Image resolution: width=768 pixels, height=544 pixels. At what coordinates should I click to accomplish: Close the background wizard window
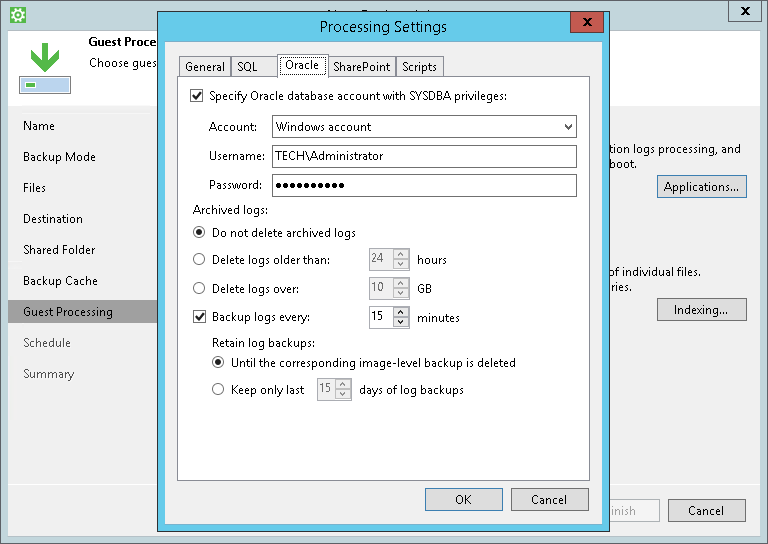745,11
